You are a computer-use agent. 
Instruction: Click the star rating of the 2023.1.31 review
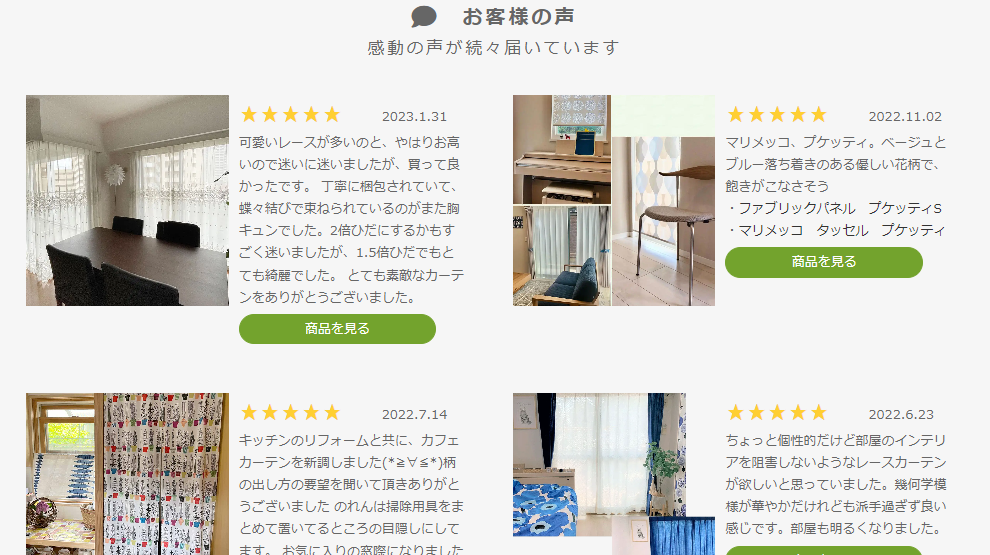[290, 115]
